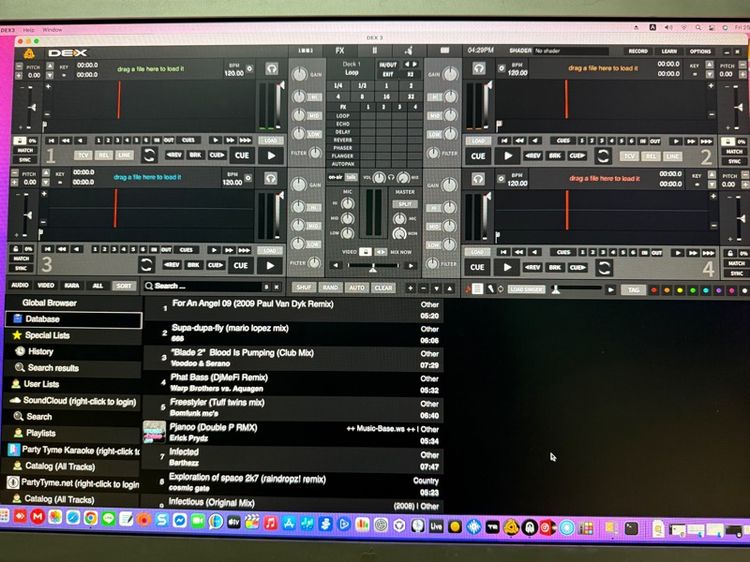
Task: Open the mixer view icon in center tabs
Action: pos(306,50)
